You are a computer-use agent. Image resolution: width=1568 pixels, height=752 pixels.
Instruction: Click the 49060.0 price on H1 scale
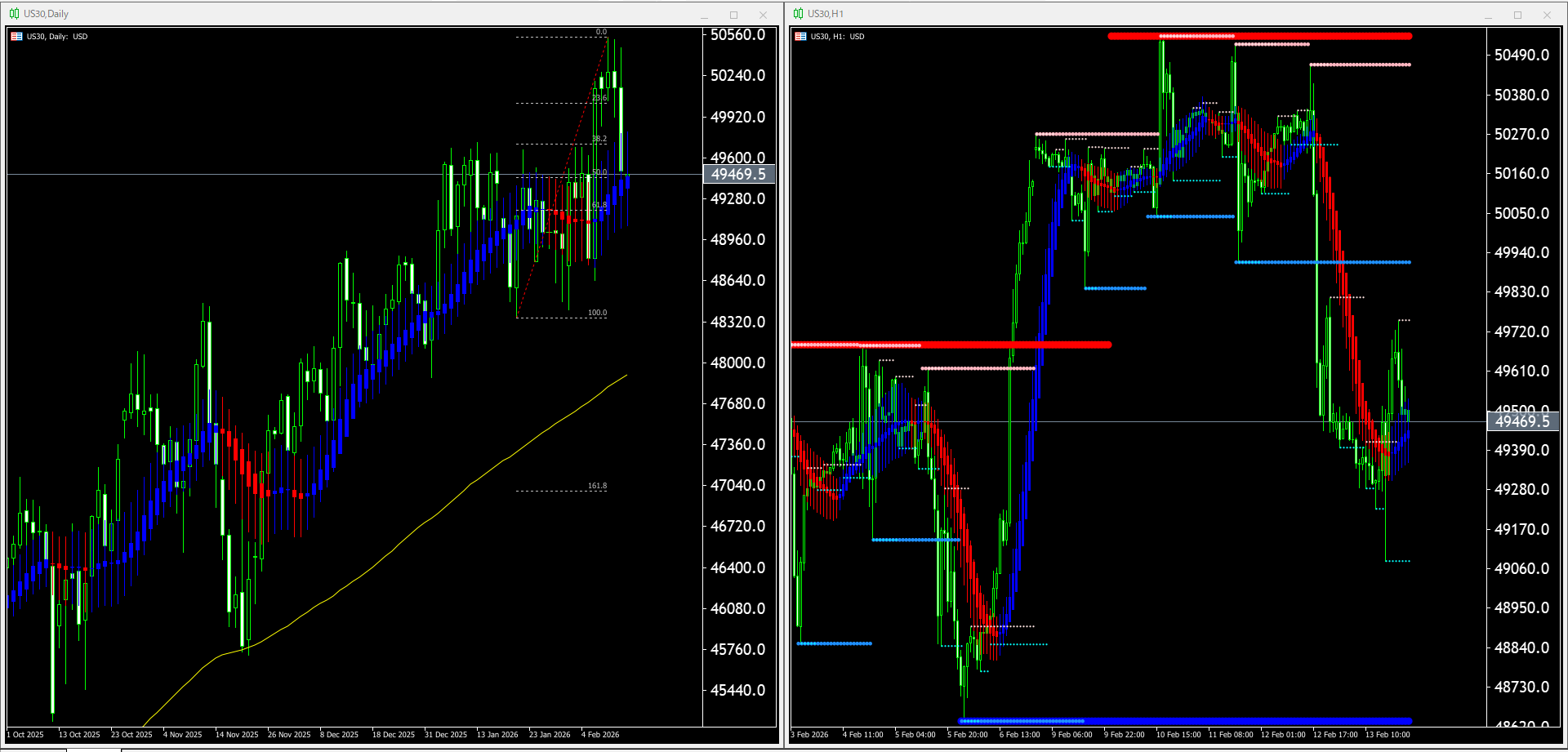pyautogui.click(x=1522, y=568)
